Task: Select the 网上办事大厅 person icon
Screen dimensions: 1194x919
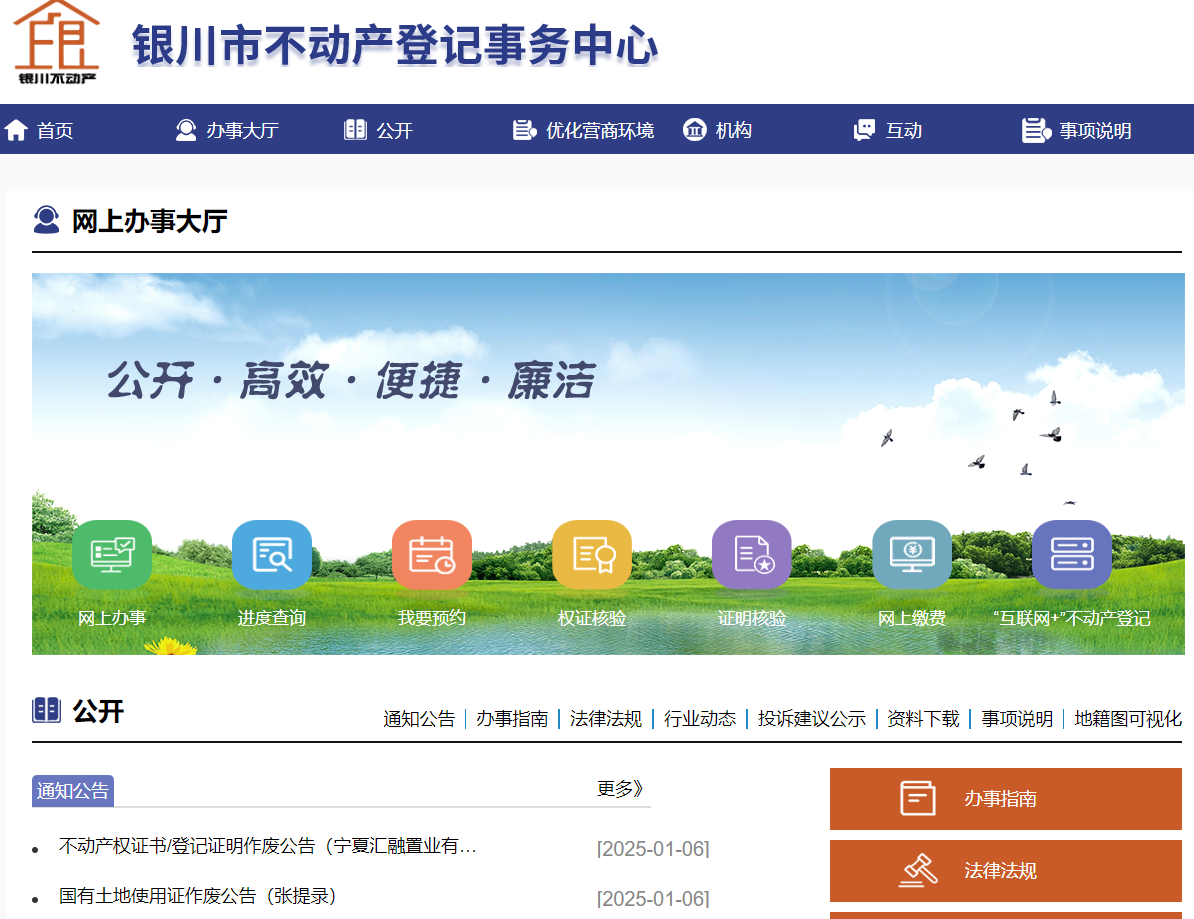Action: [x=44, y=219]
